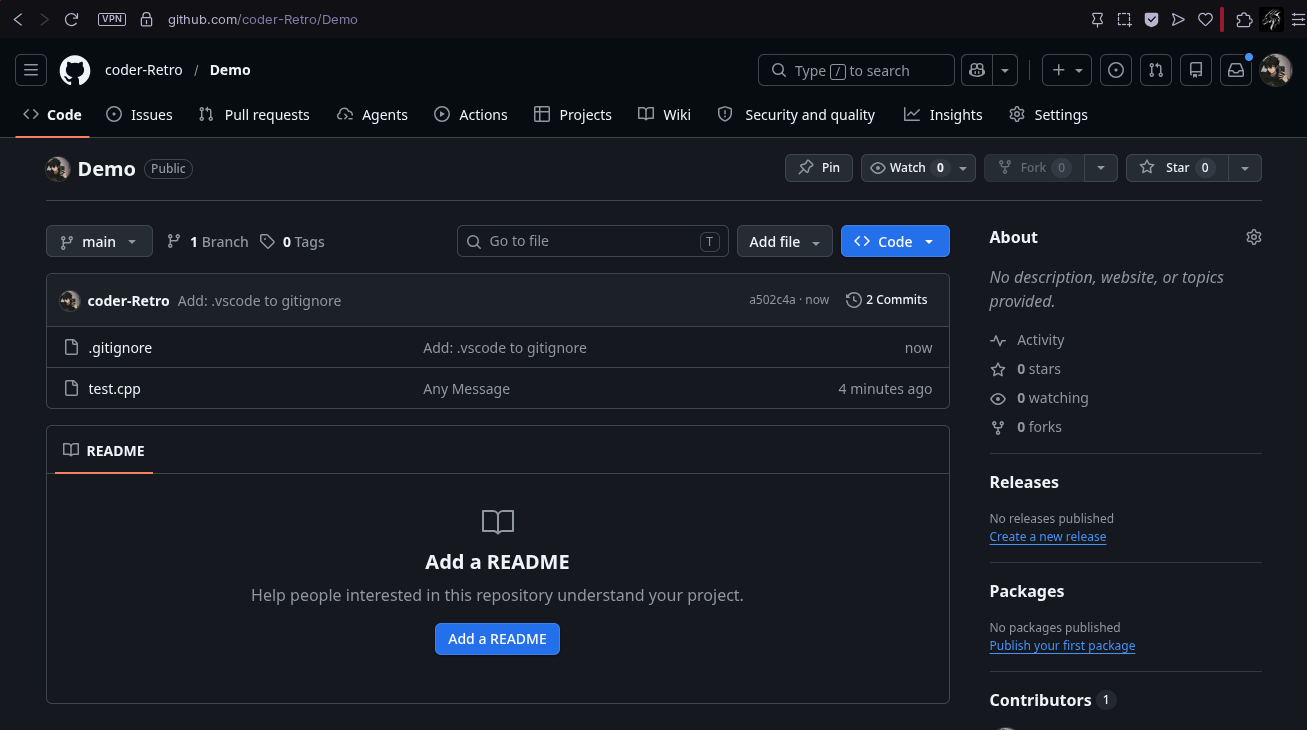Open the notifications inbox icon

[1236, 70]
